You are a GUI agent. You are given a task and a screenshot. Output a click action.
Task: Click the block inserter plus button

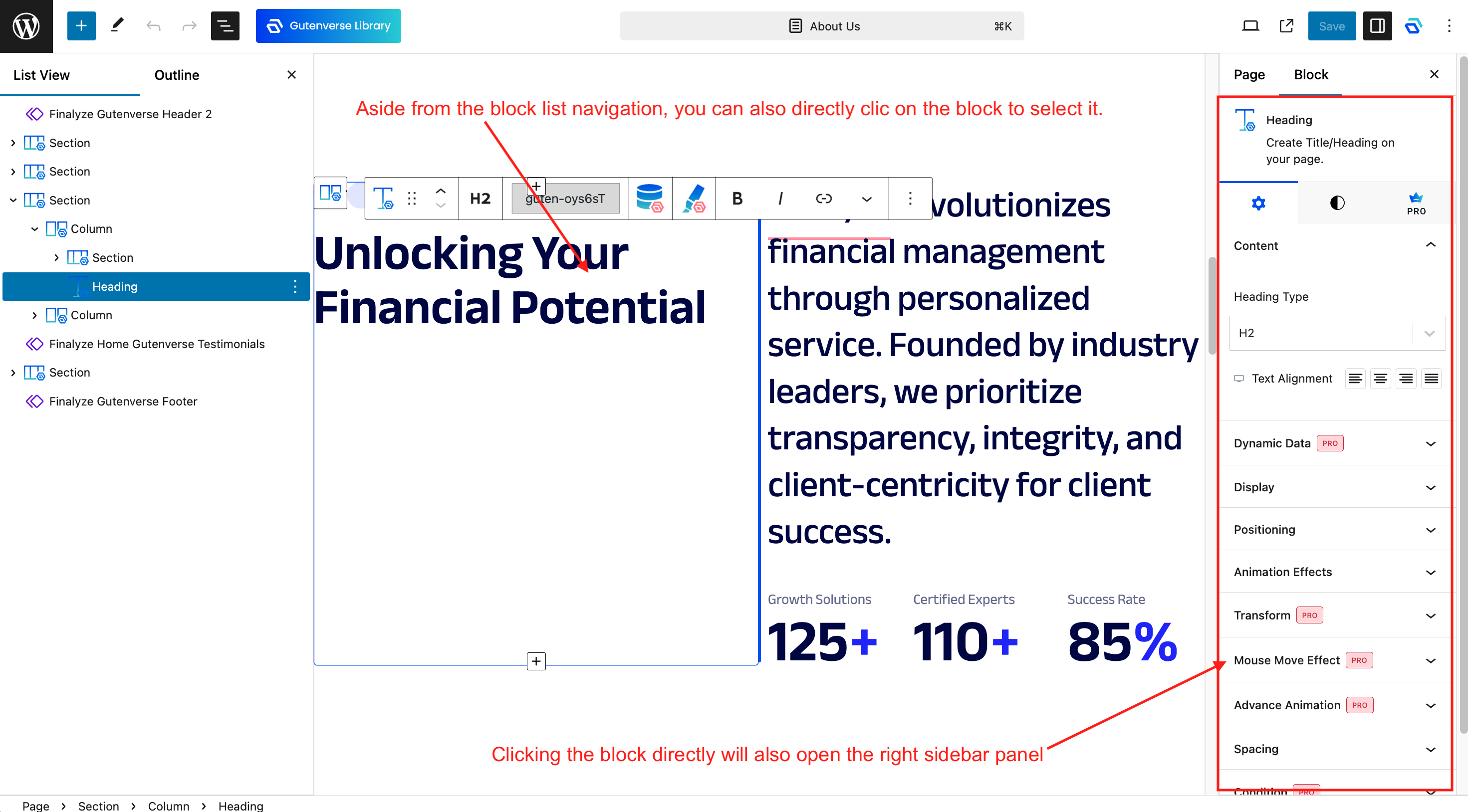[81, 25]
